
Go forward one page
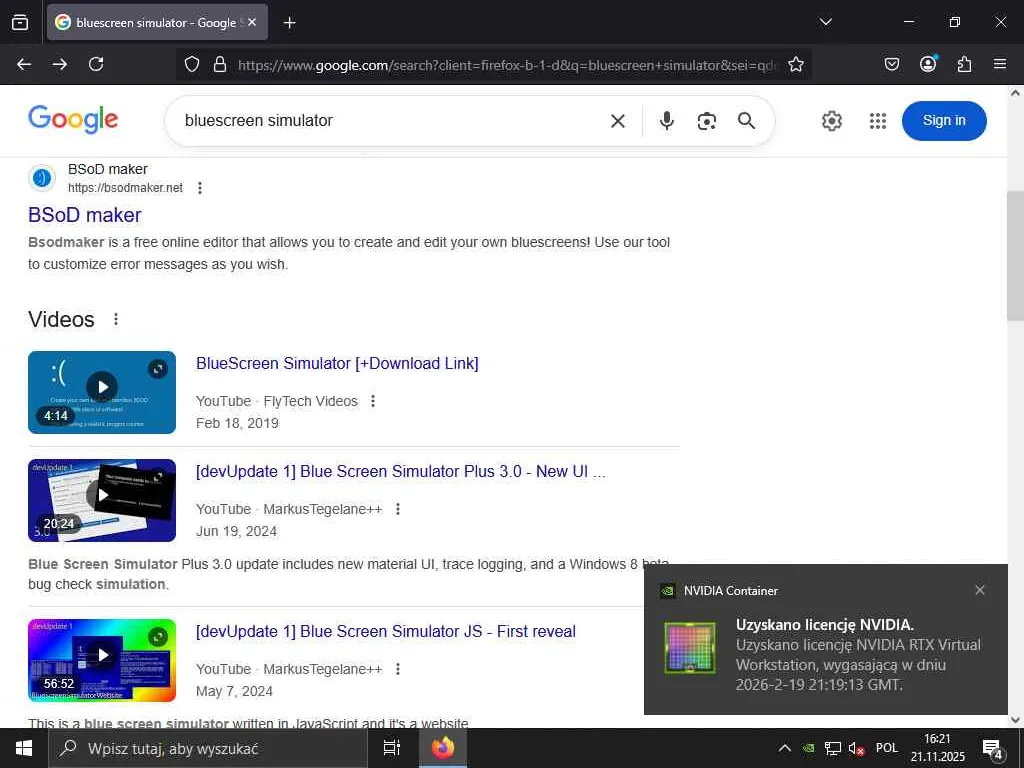tap(60, 64)
